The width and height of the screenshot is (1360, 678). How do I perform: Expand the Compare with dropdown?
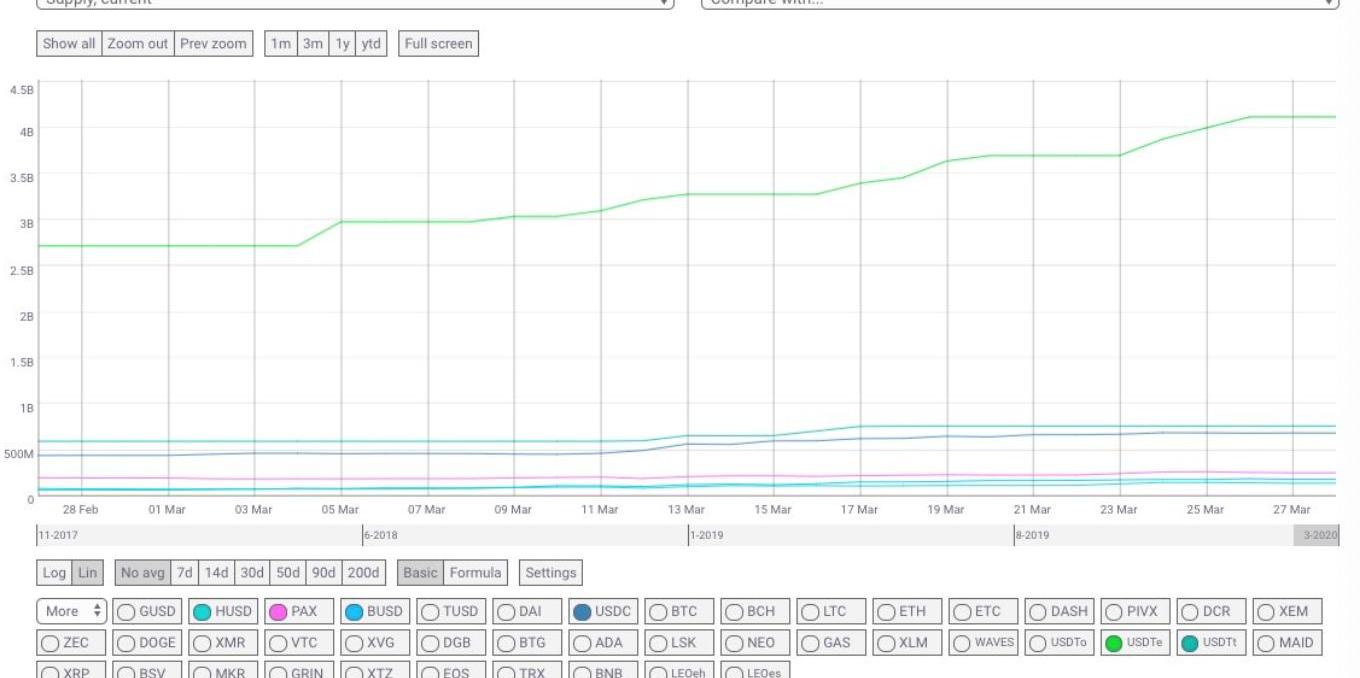point(1019,3)
